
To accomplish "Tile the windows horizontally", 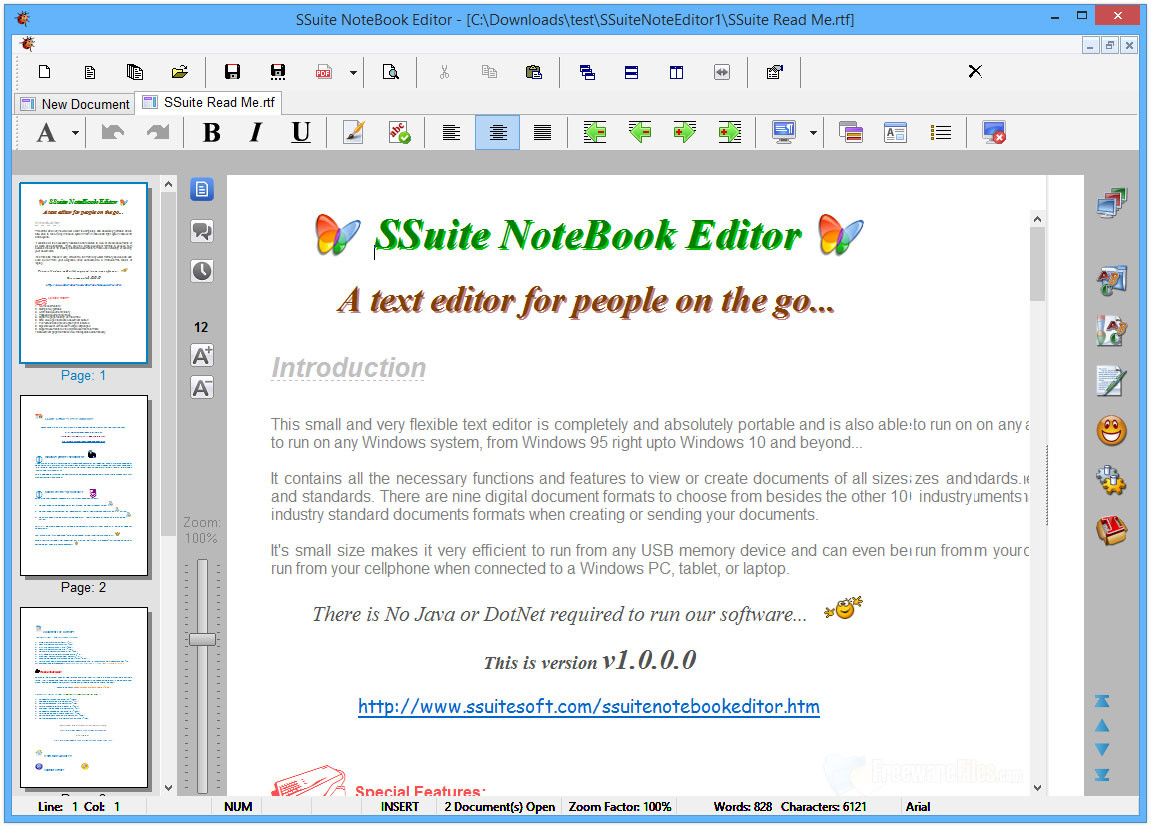I will [x=631, y=72].
